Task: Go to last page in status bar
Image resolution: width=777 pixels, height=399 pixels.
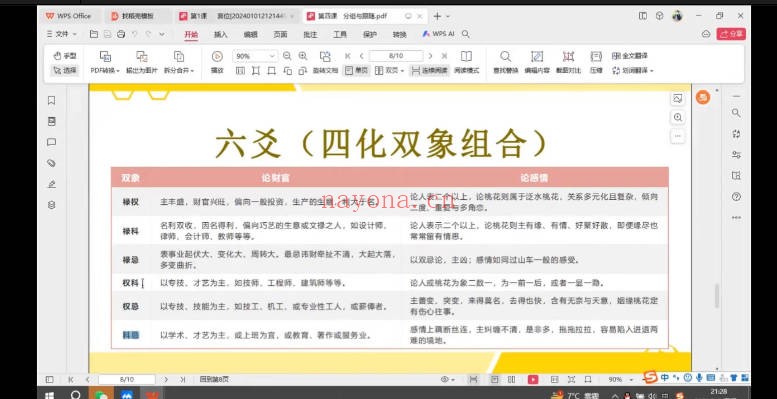Action: (x=182, y=380)
